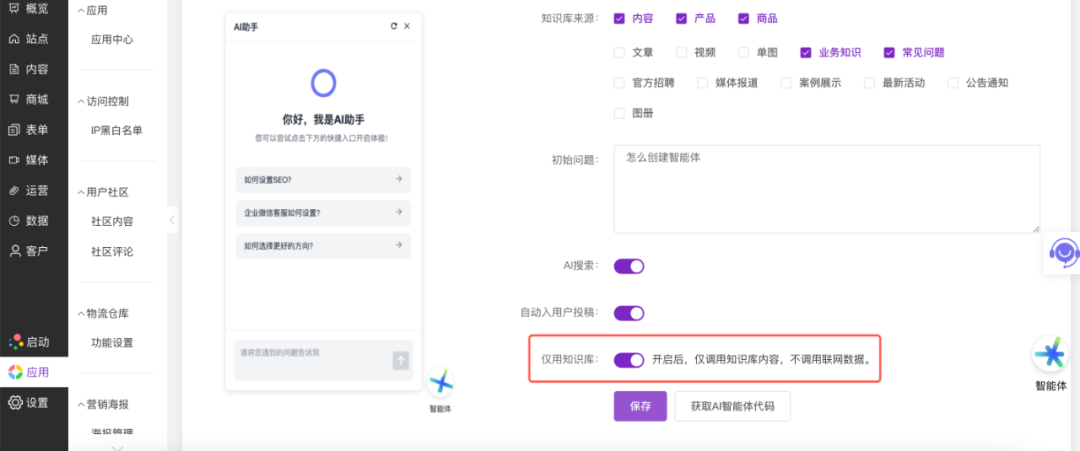Viewport: 1080px width, 451px height.
Task: Click 获取AI智能体代码 button
Action: point(732,406)
